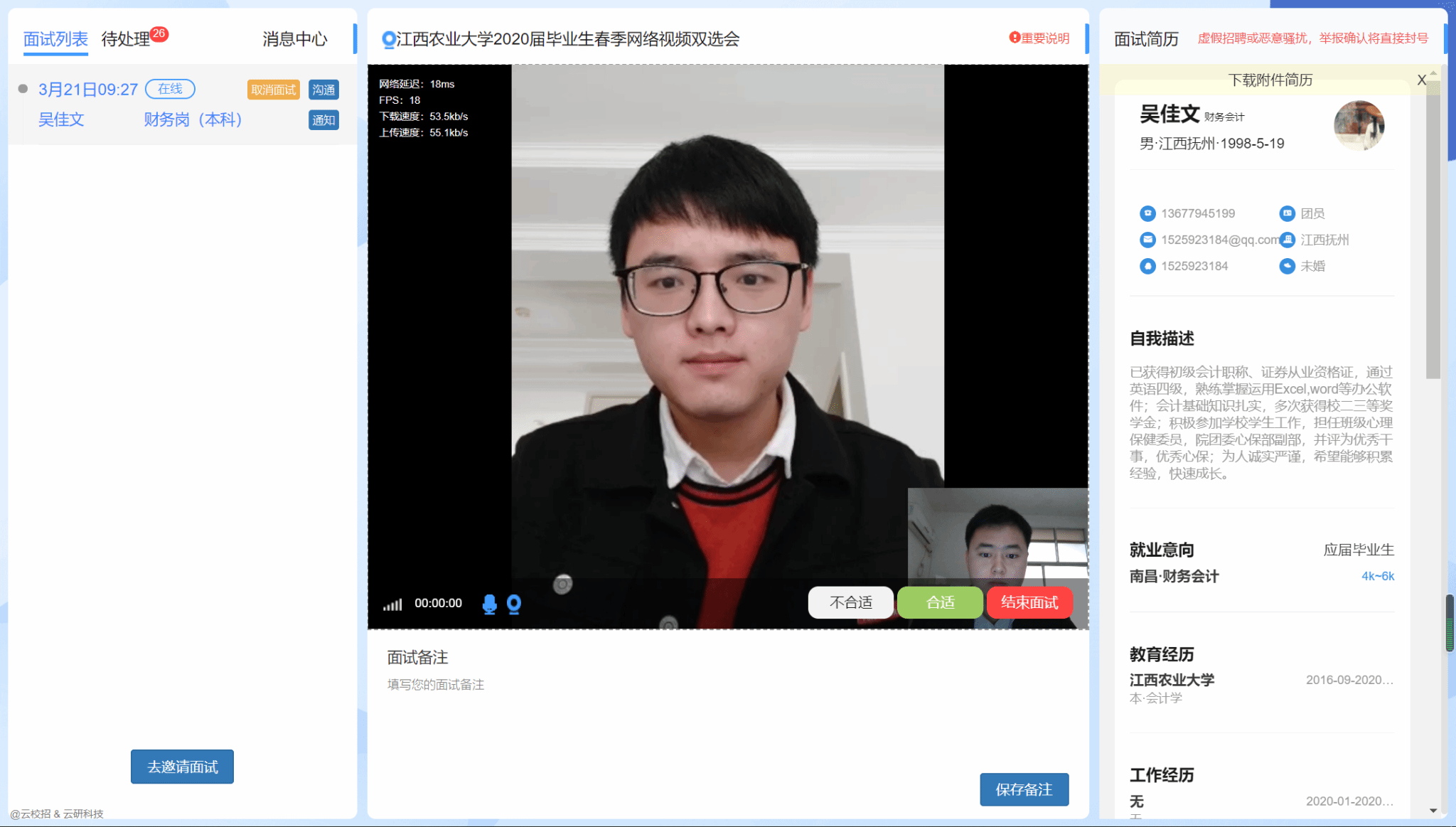Click the self-view camera thumbnail
The image size is (1456, 827).
point(998,535)
